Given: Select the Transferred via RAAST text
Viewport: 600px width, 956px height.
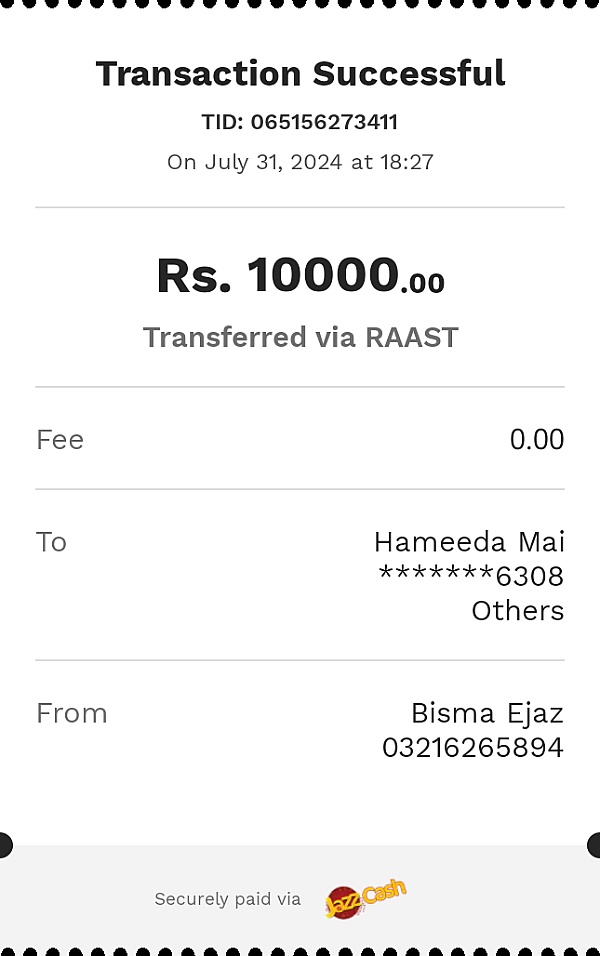Looking at the screenshot, I should (x=301, y=338).
